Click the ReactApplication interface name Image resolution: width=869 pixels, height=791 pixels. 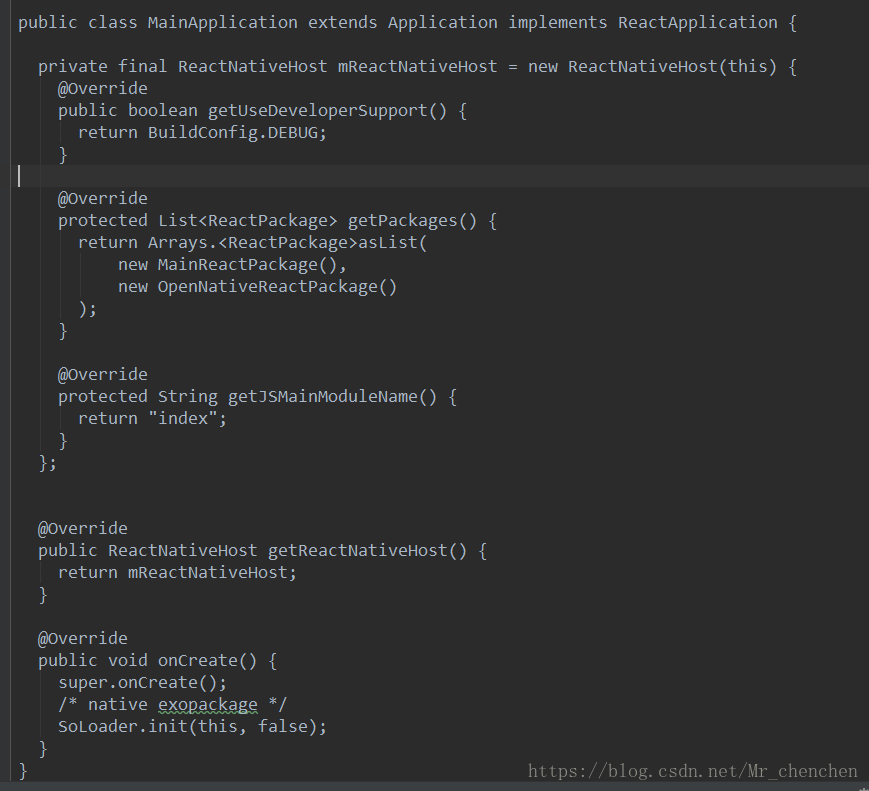[698, 23]
